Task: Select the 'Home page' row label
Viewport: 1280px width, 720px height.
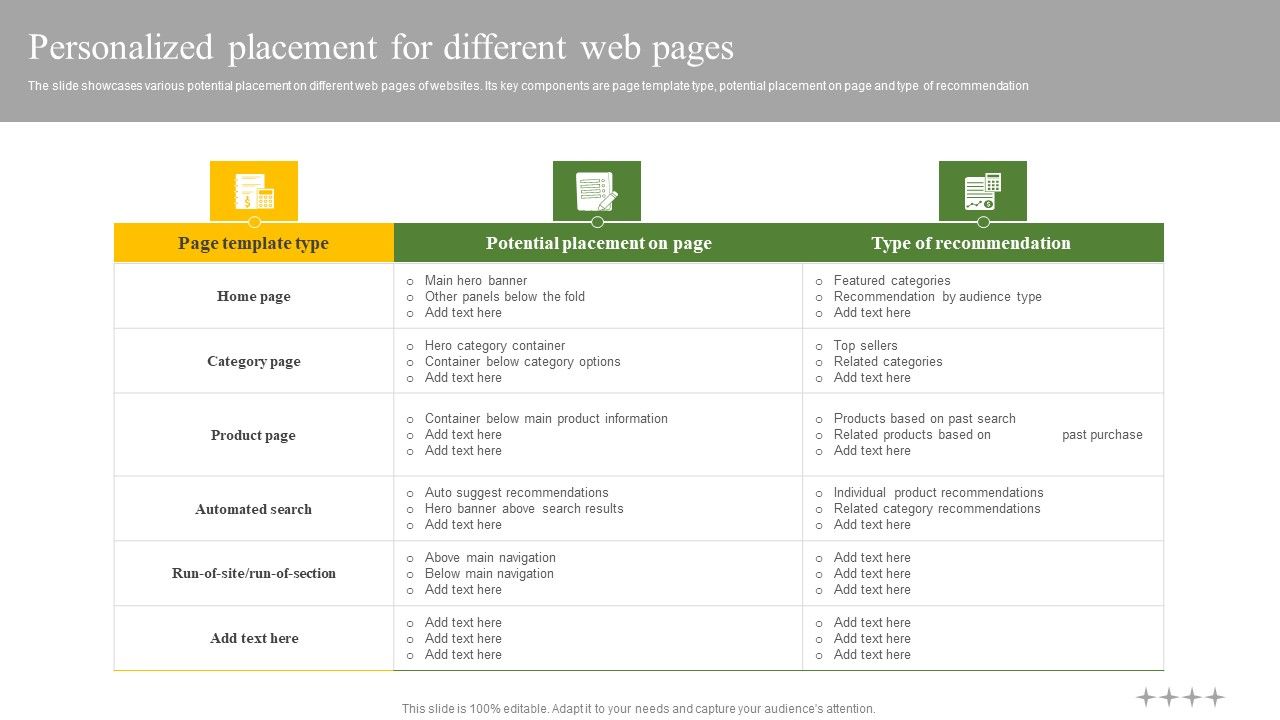Action: pyautogui.click(x=254, y=296)
